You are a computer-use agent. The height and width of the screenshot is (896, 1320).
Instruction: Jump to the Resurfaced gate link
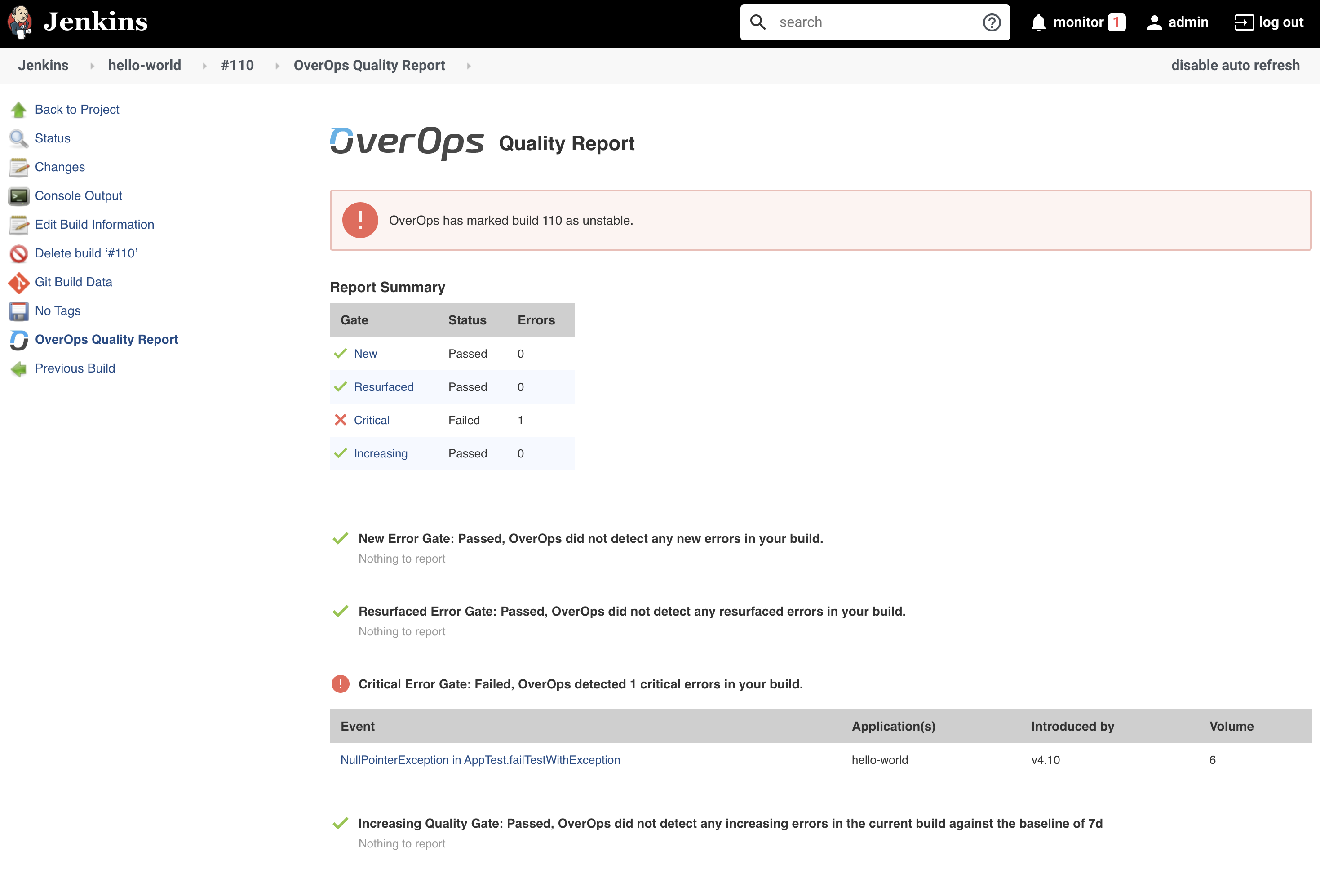click(x=383, y=387)
